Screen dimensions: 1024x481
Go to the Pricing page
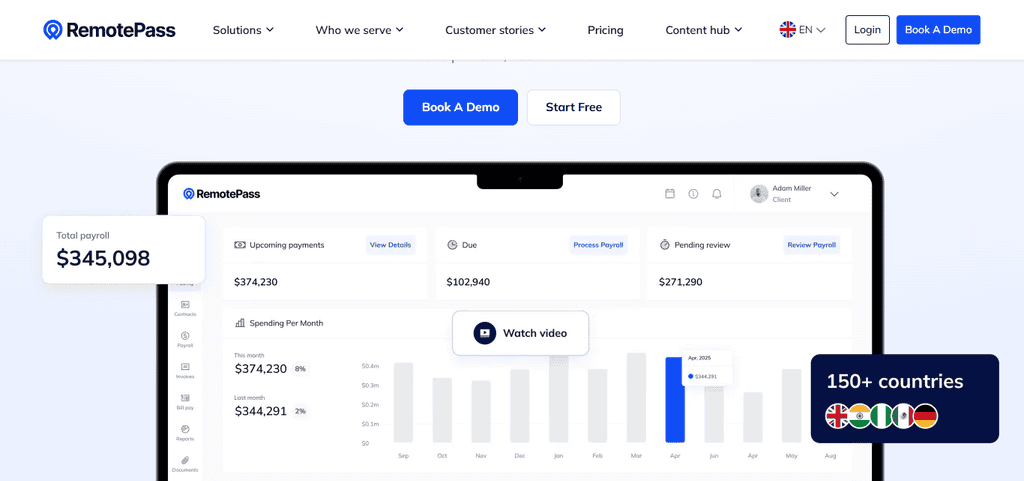click(x=605, y=30)
